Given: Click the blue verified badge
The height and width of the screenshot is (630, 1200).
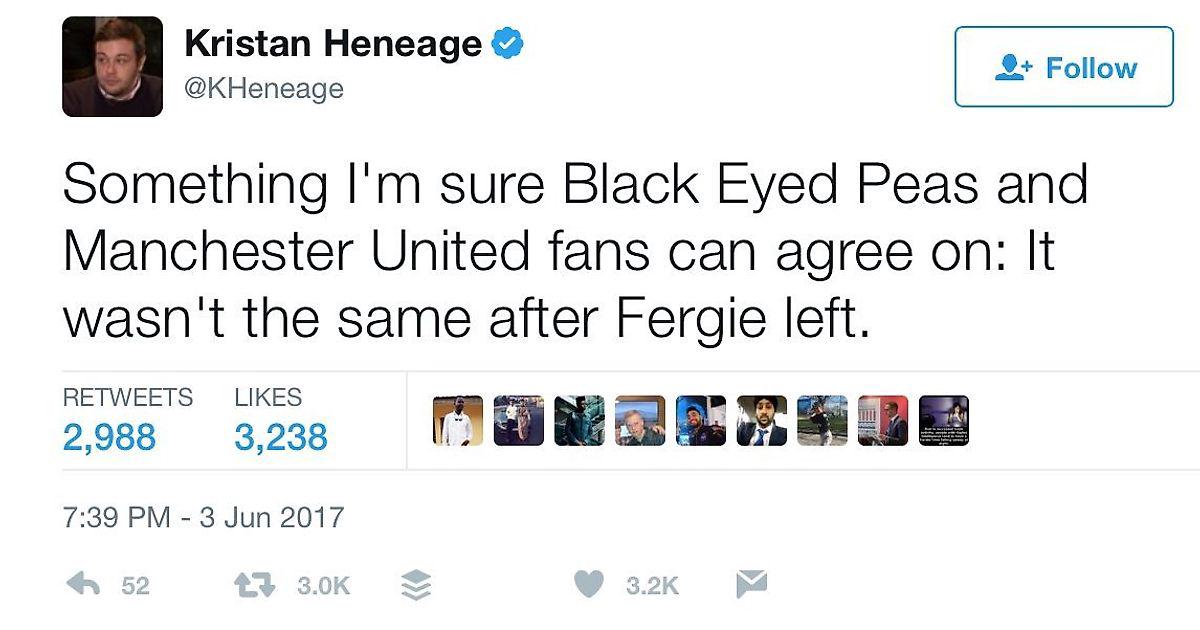Looking at the screenshot, I should 509,44.
